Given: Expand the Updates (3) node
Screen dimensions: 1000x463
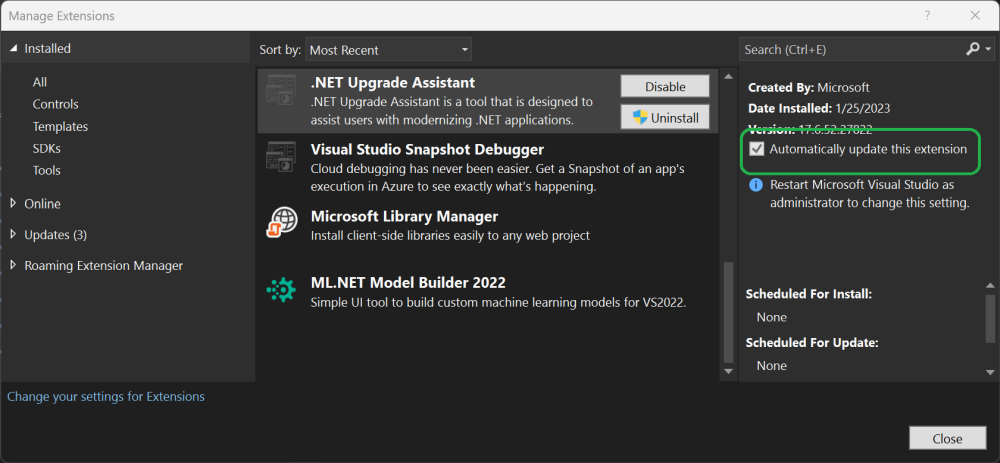Looking at the screenshot, I should pyautogui.click(x=14, y=234).
